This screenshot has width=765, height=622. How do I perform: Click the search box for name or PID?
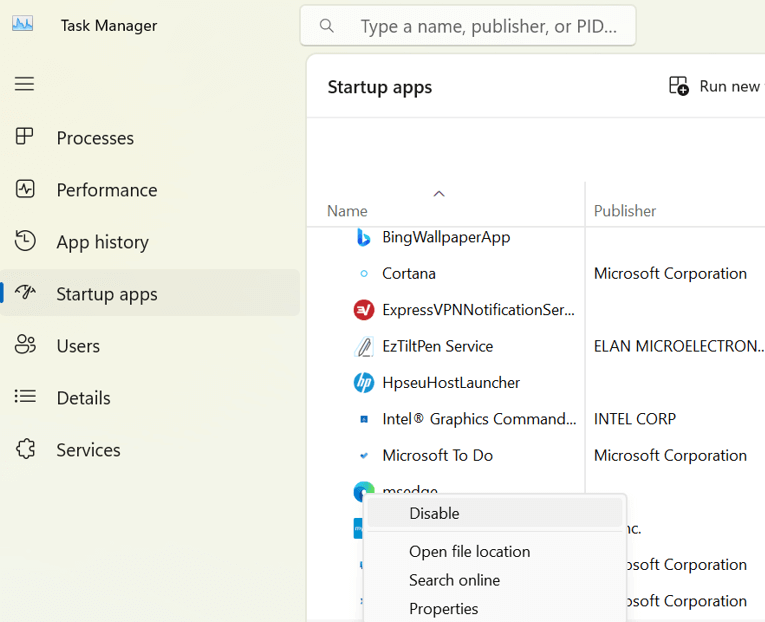coord(488,26)
